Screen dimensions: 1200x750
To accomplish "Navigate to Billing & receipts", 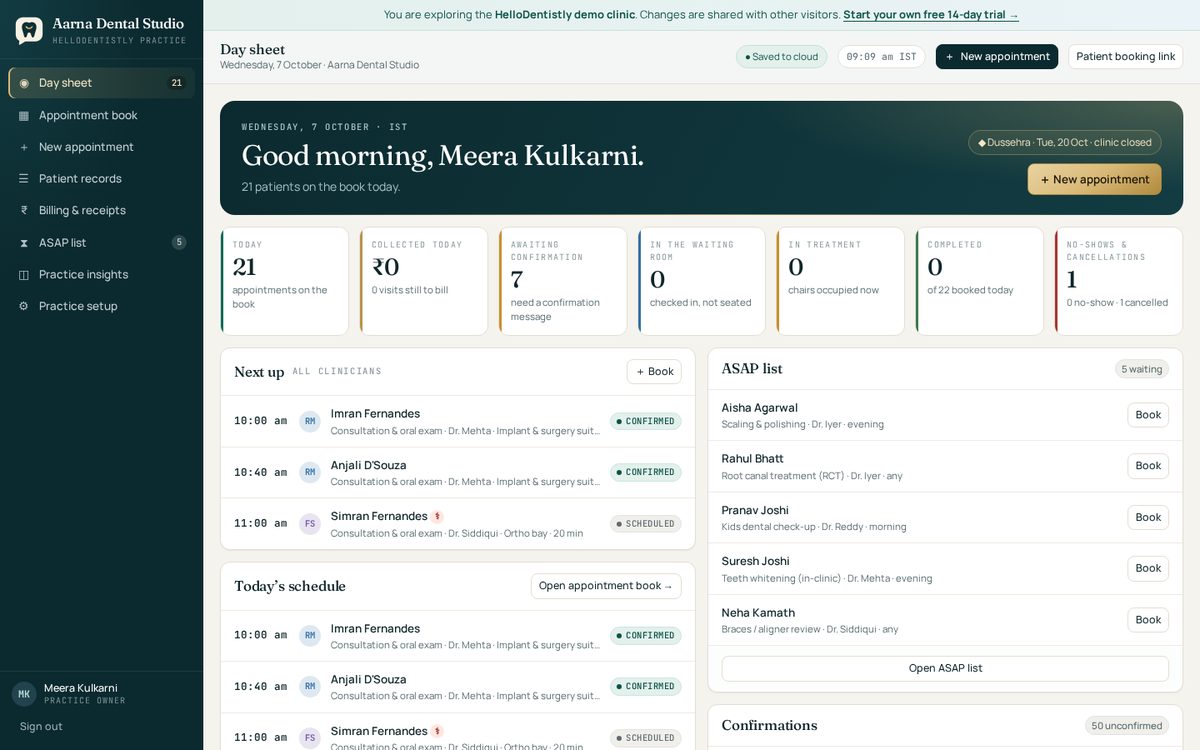I will [x=101, y=210].
